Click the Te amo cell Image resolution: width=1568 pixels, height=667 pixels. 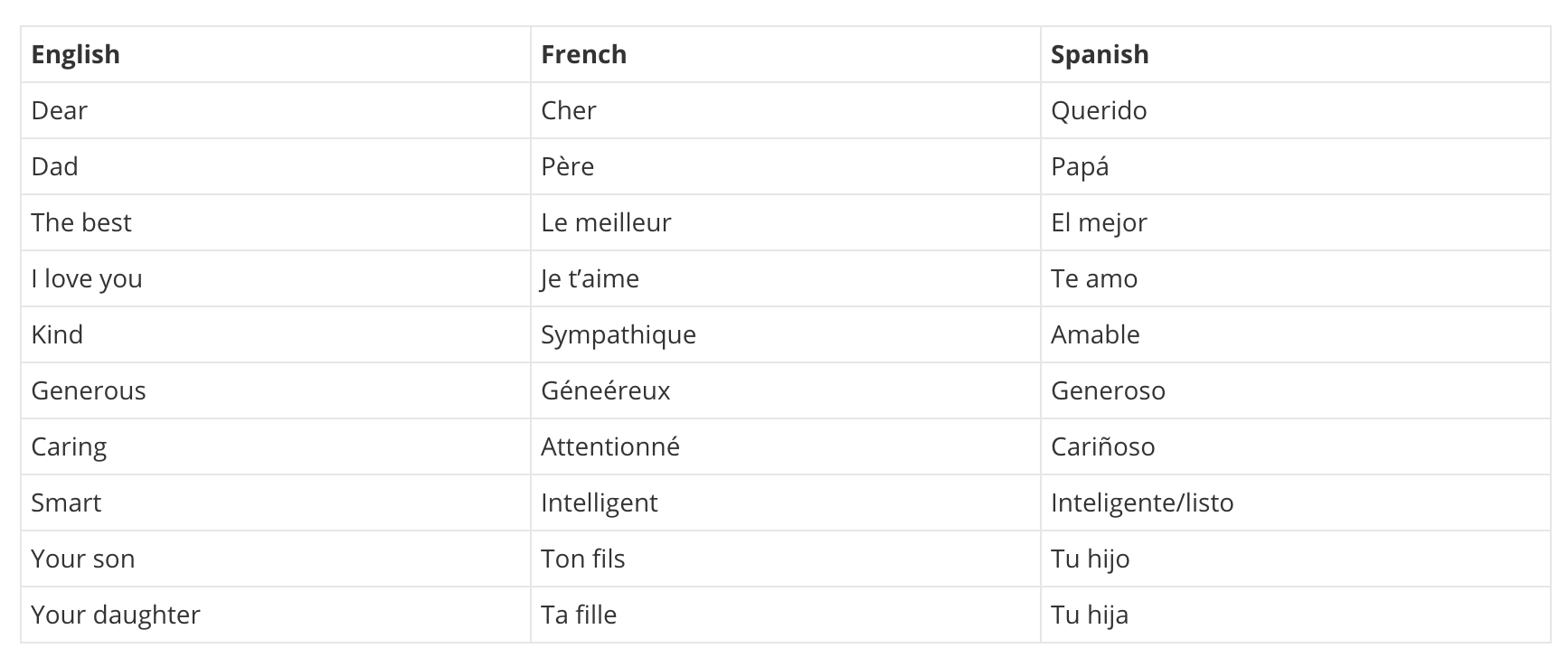[x=1296, y=278]
